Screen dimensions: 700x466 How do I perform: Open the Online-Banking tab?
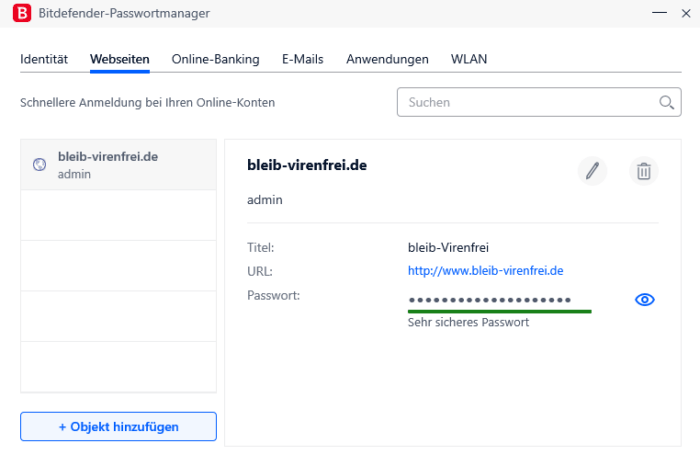[x=215, y=59]
